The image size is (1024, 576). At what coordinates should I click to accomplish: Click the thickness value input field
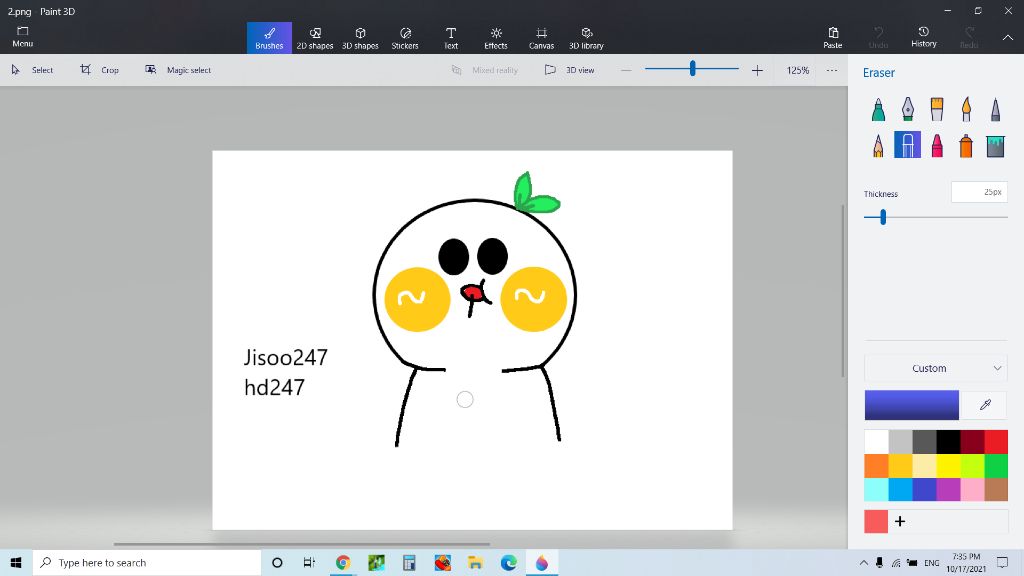click(978, 192)
